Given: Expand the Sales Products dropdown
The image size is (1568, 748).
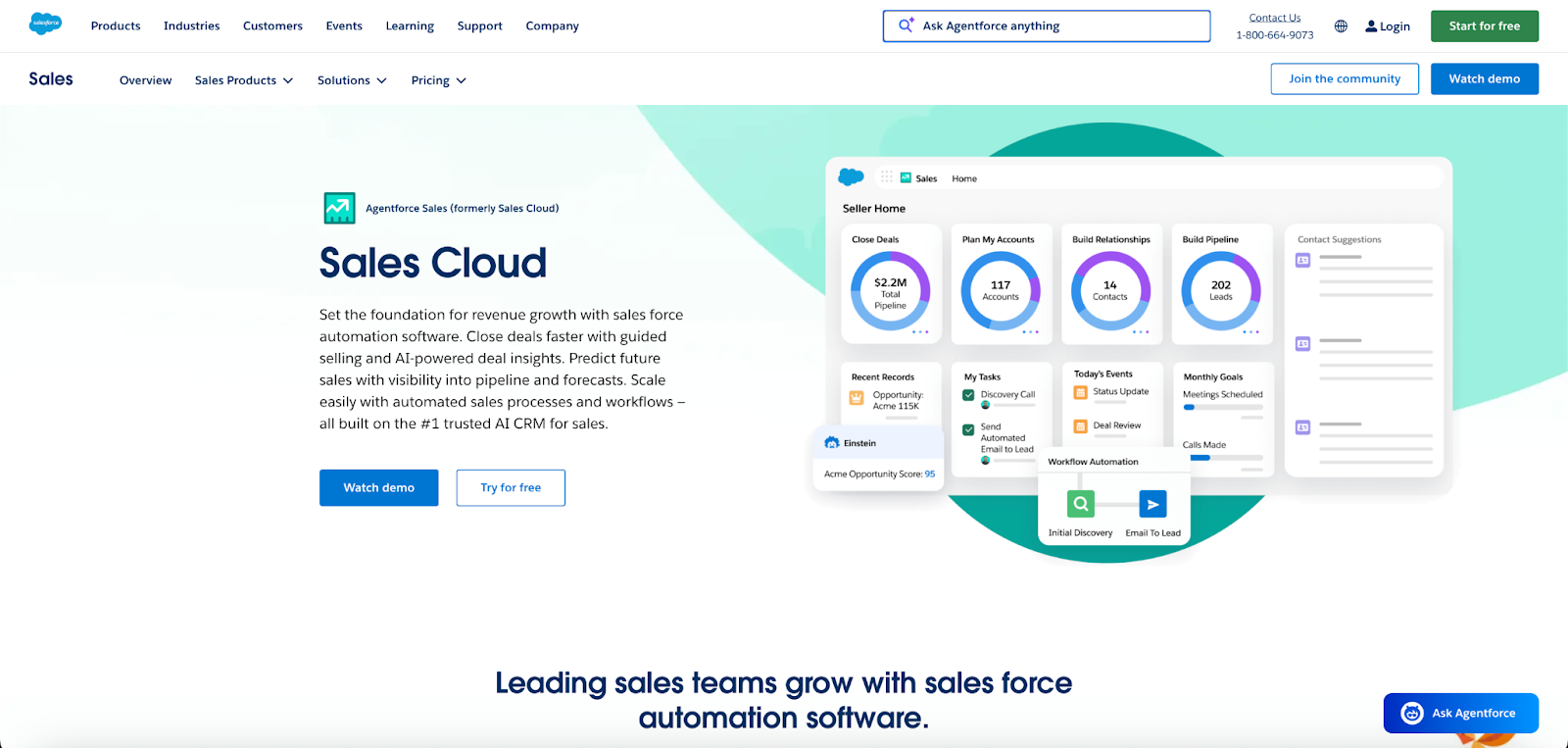Looking at the screenshot, I should point(244,80).
